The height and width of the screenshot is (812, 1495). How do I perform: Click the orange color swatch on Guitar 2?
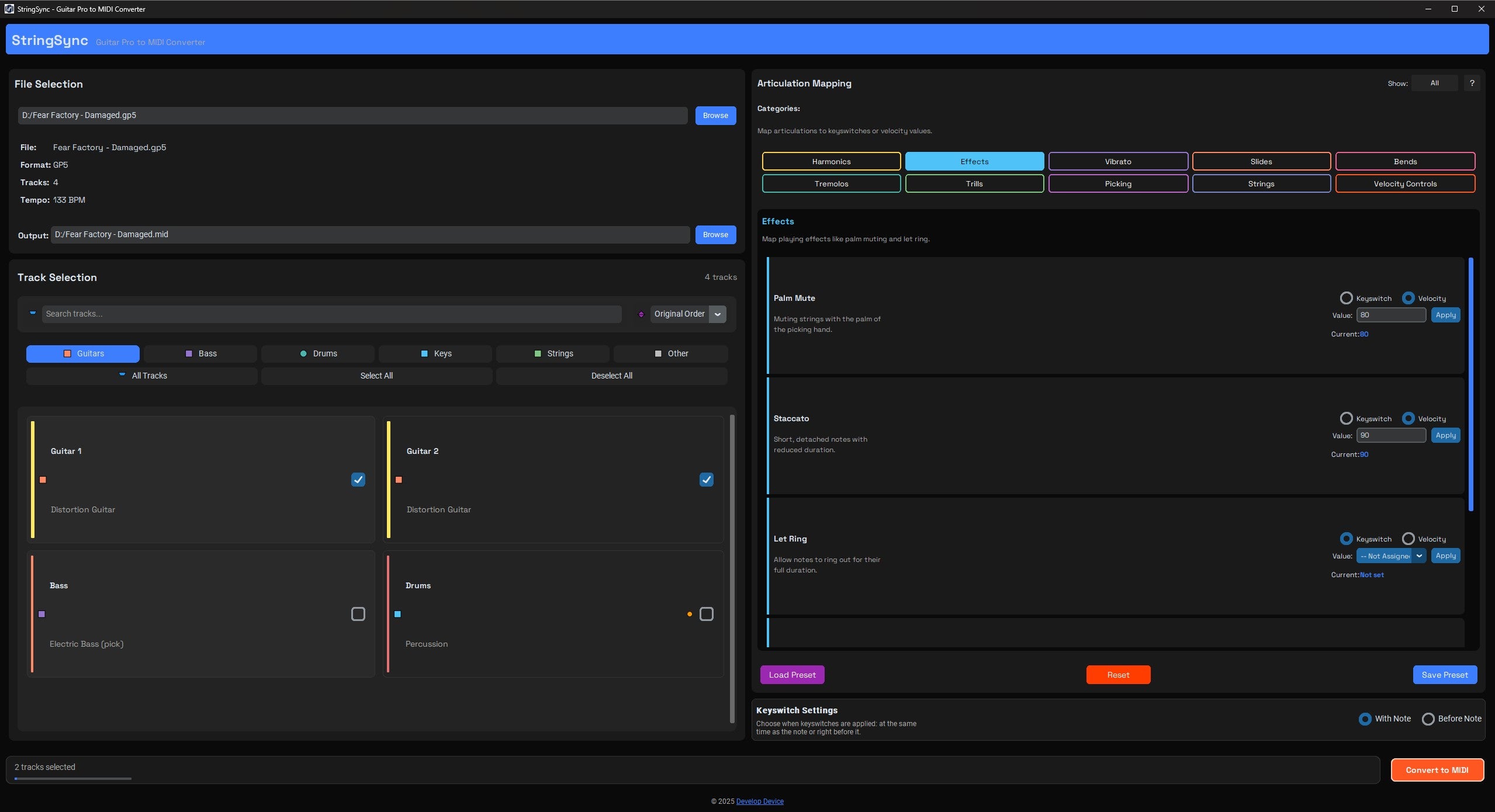pos(399,480)
